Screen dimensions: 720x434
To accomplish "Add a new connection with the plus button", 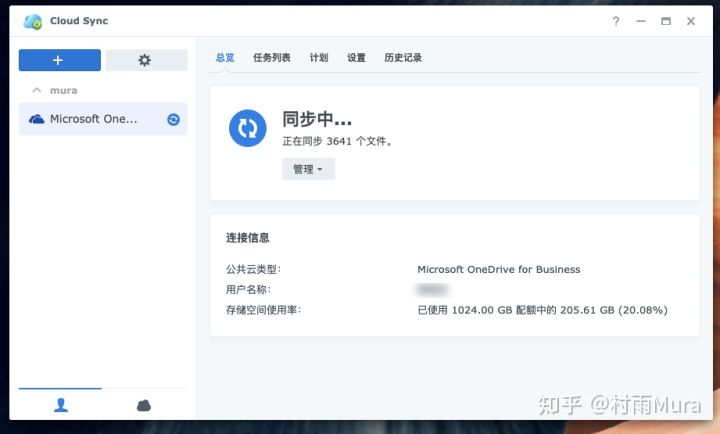I will pyautogui.click(x=59, y=60).
